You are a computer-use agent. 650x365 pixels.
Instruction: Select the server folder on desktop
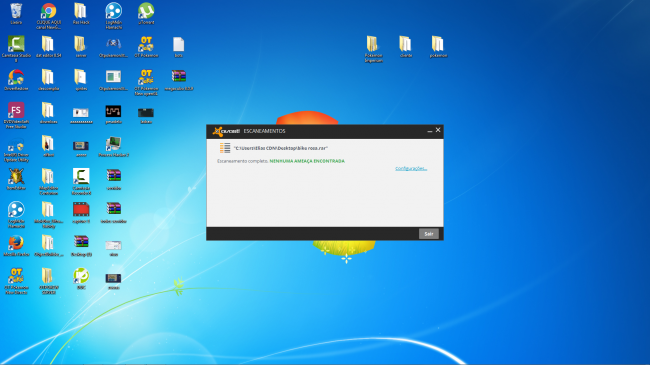tap(81, 46)
